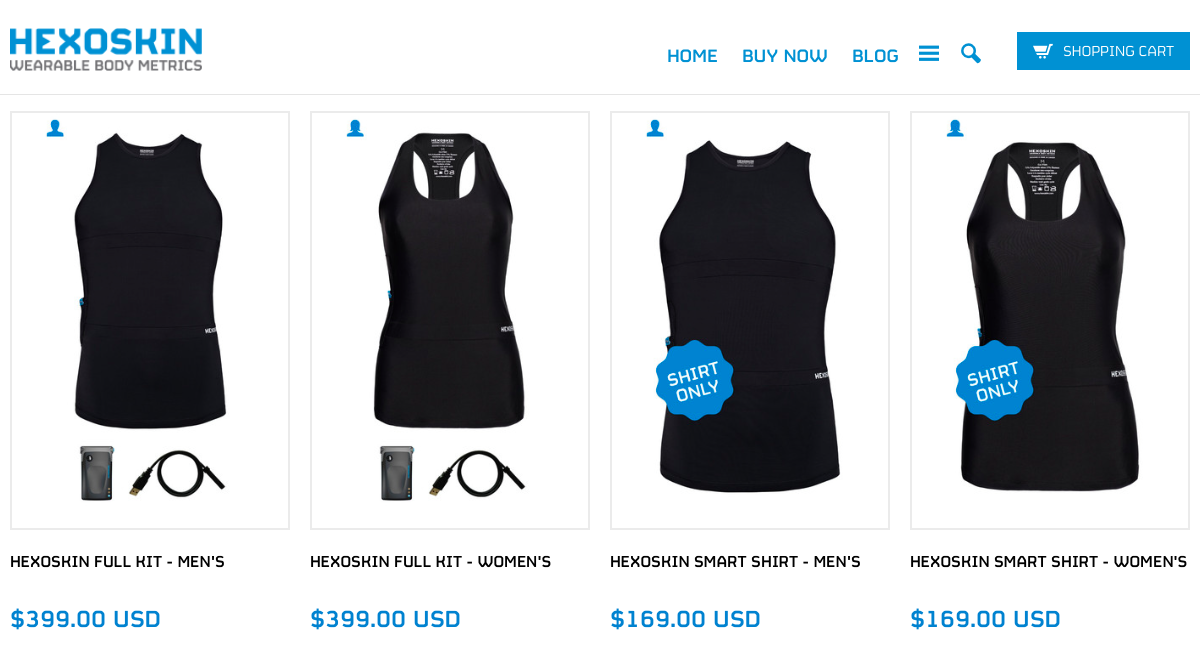The height and width of the screenshot is (652, 1200).
Task: Open Hexoskin Smart Shirt - Women's title link
Action: [1048, 562]
